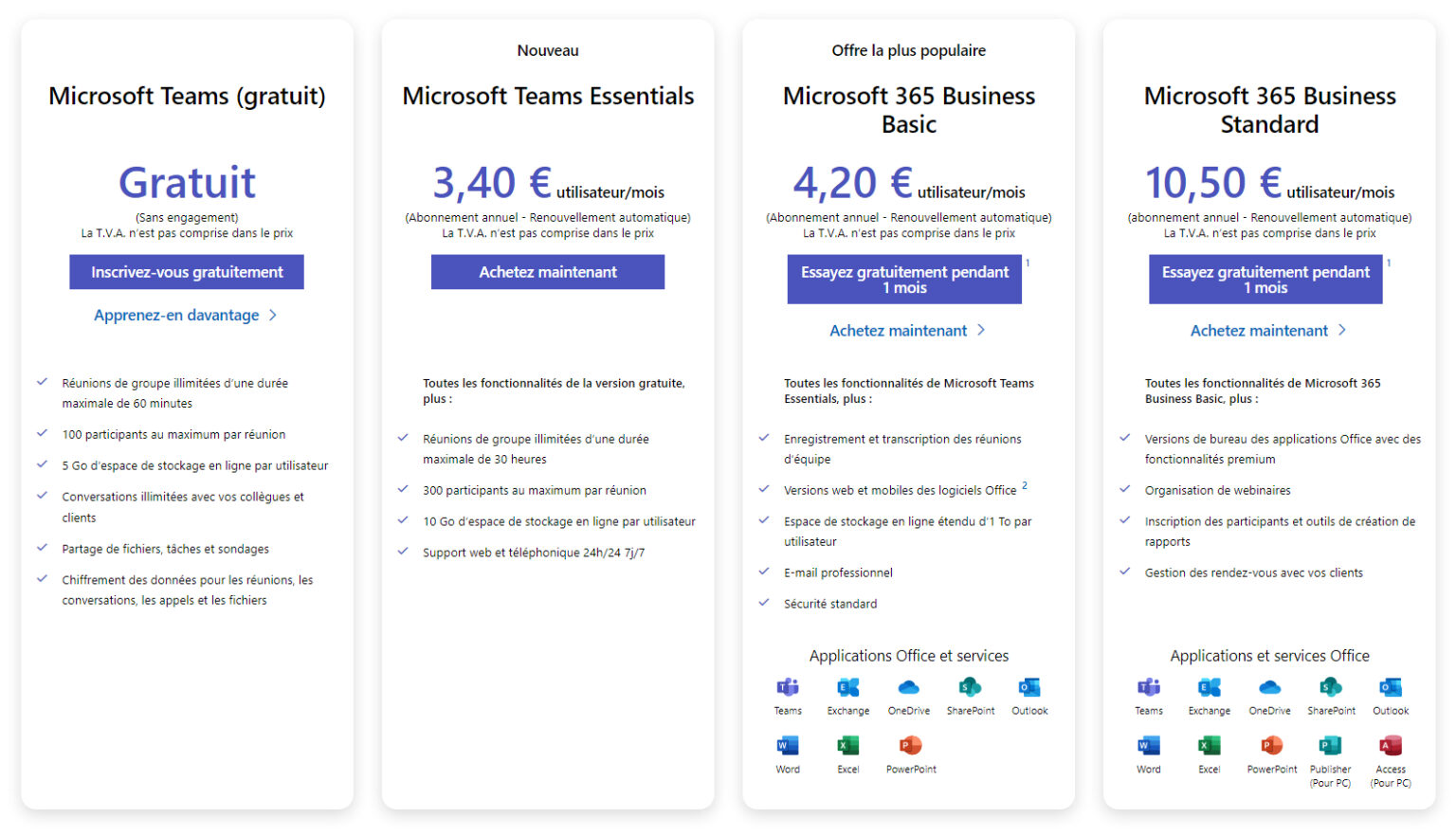
Task: Click the SharePoint icon under Business Basic
Action: (x=970, y=688)
